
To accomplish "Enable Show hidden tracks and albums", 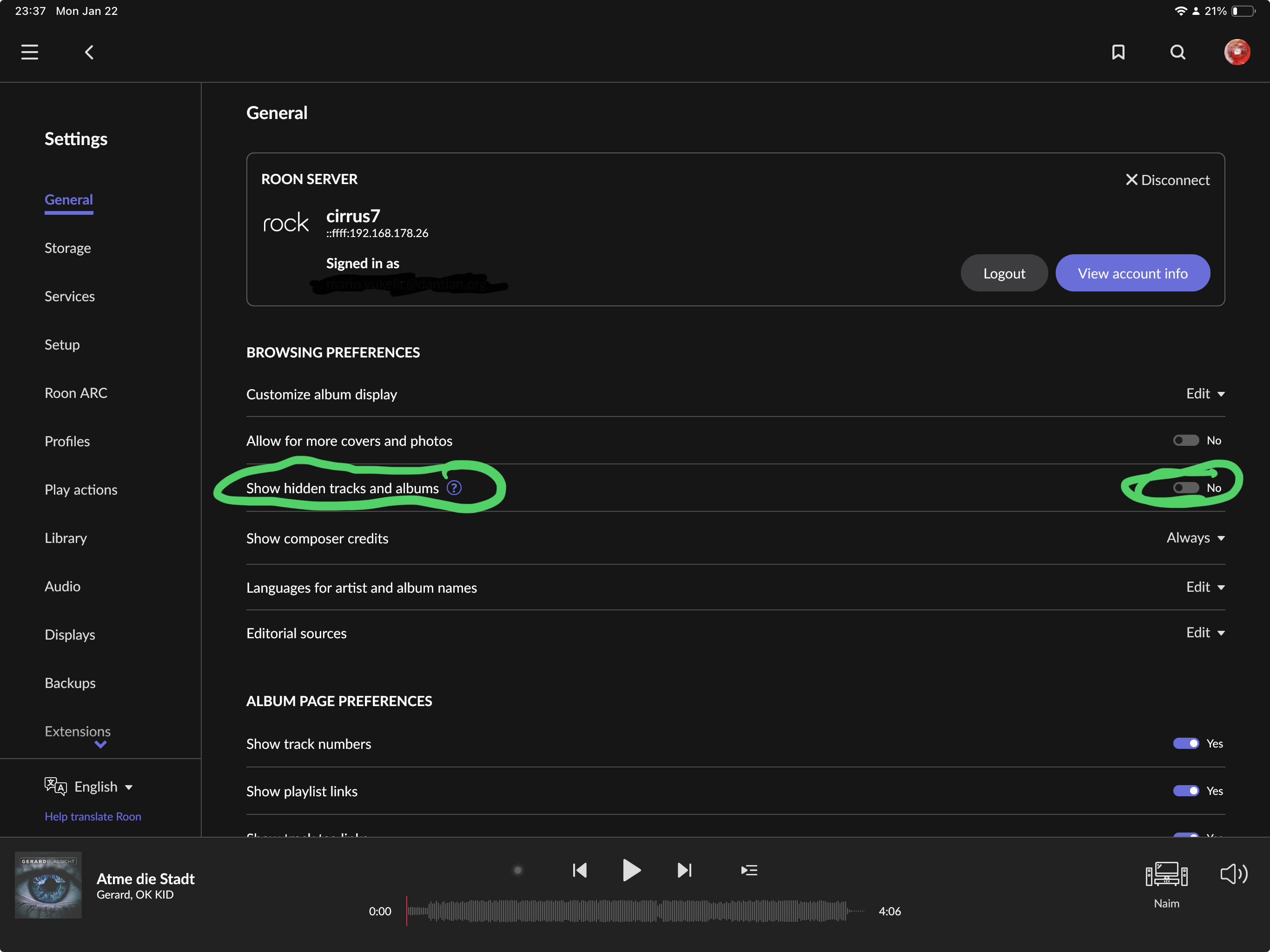I will click(x=1185, y=488).
